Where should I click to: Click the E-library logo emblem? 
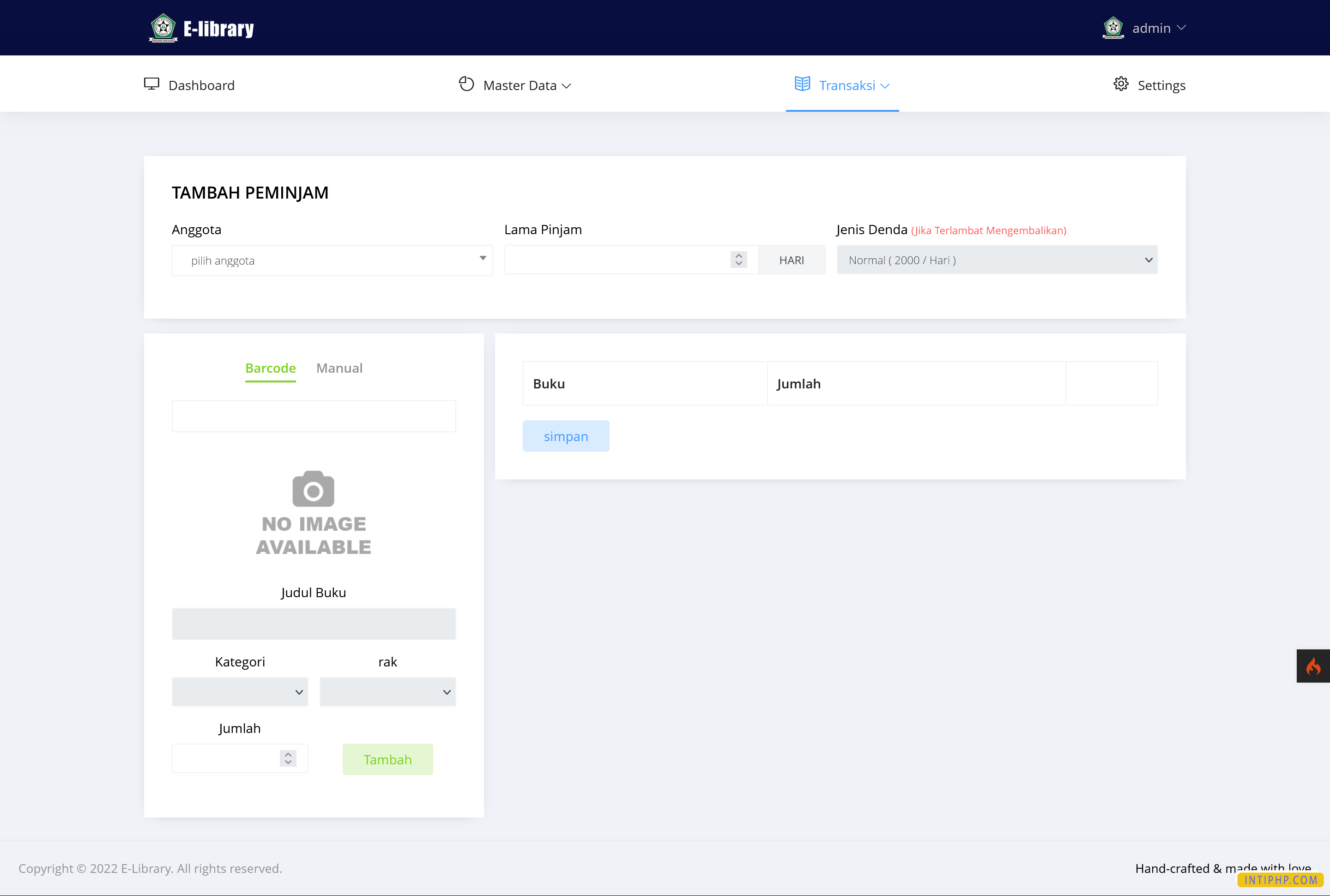163,27
